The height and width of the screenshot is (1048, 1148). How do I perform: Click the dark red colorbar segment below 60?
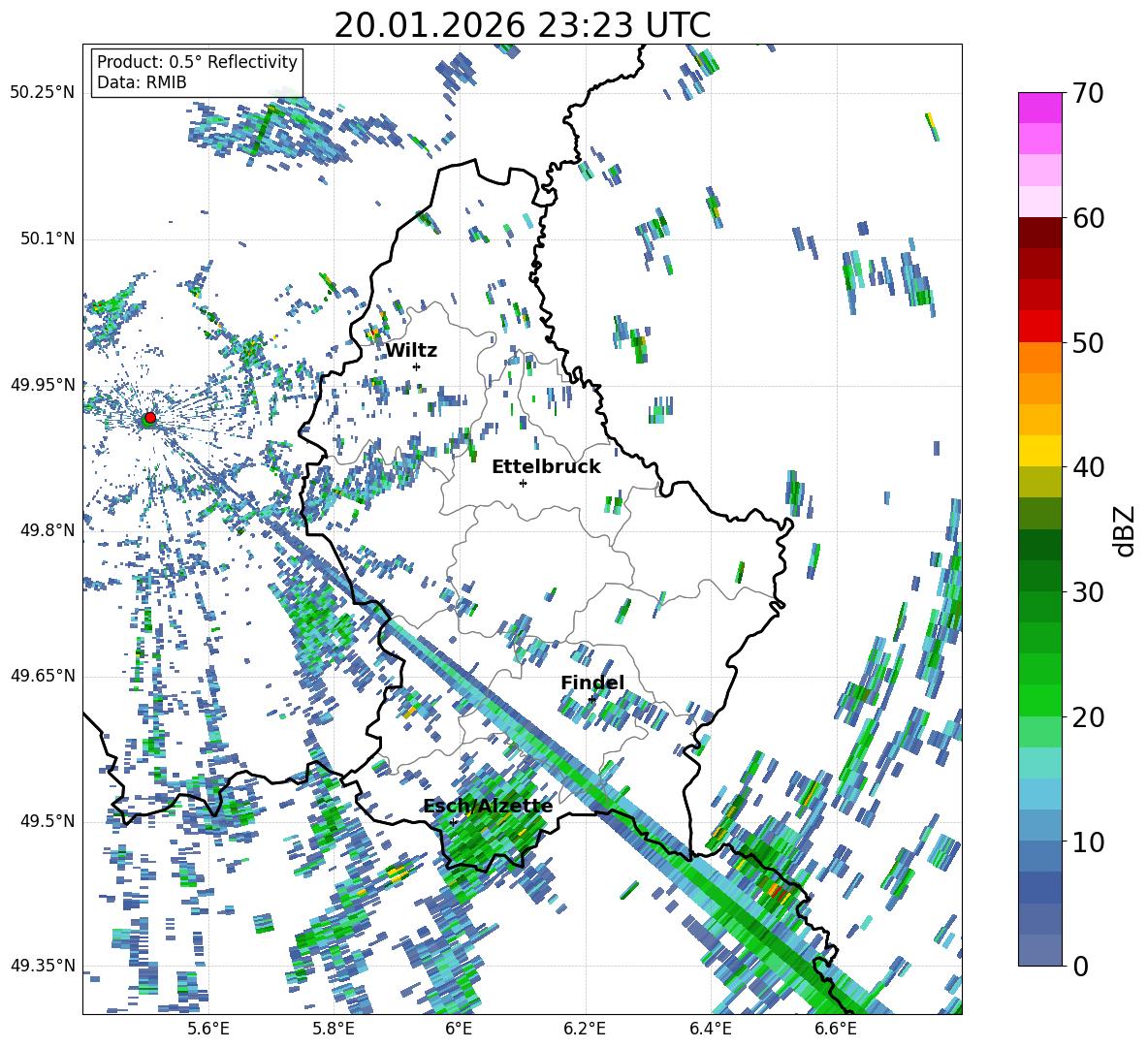(1039, 233)
